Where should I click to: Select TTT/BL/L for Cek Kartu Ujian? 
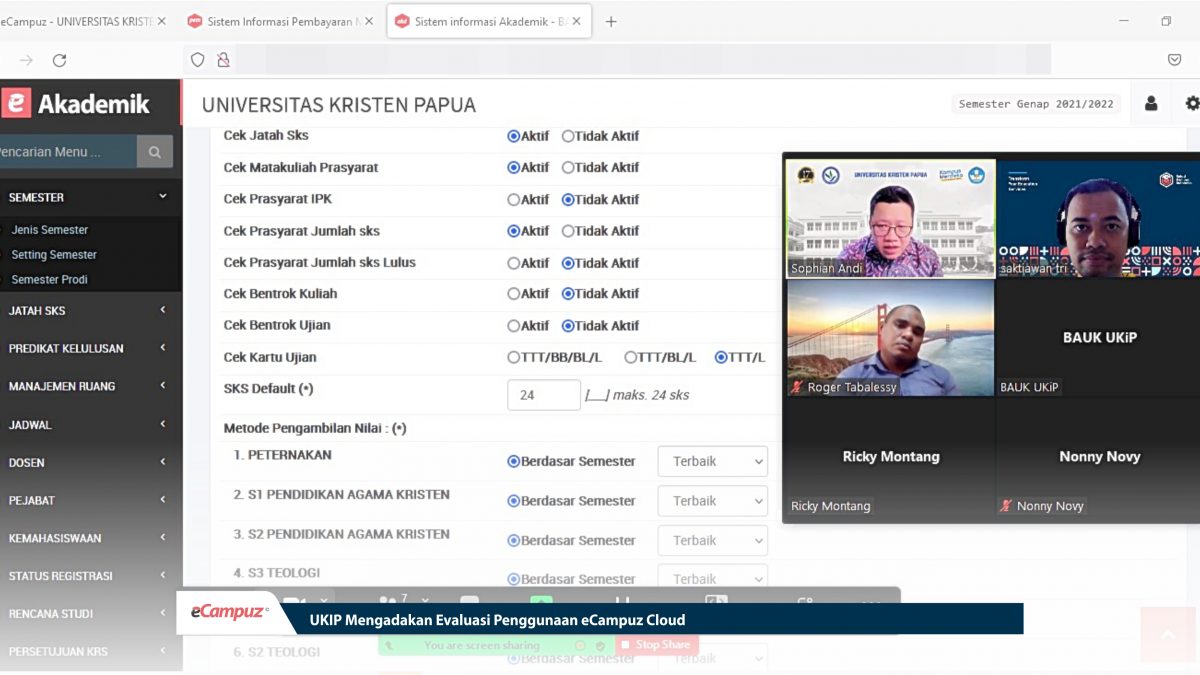point(631,357)
